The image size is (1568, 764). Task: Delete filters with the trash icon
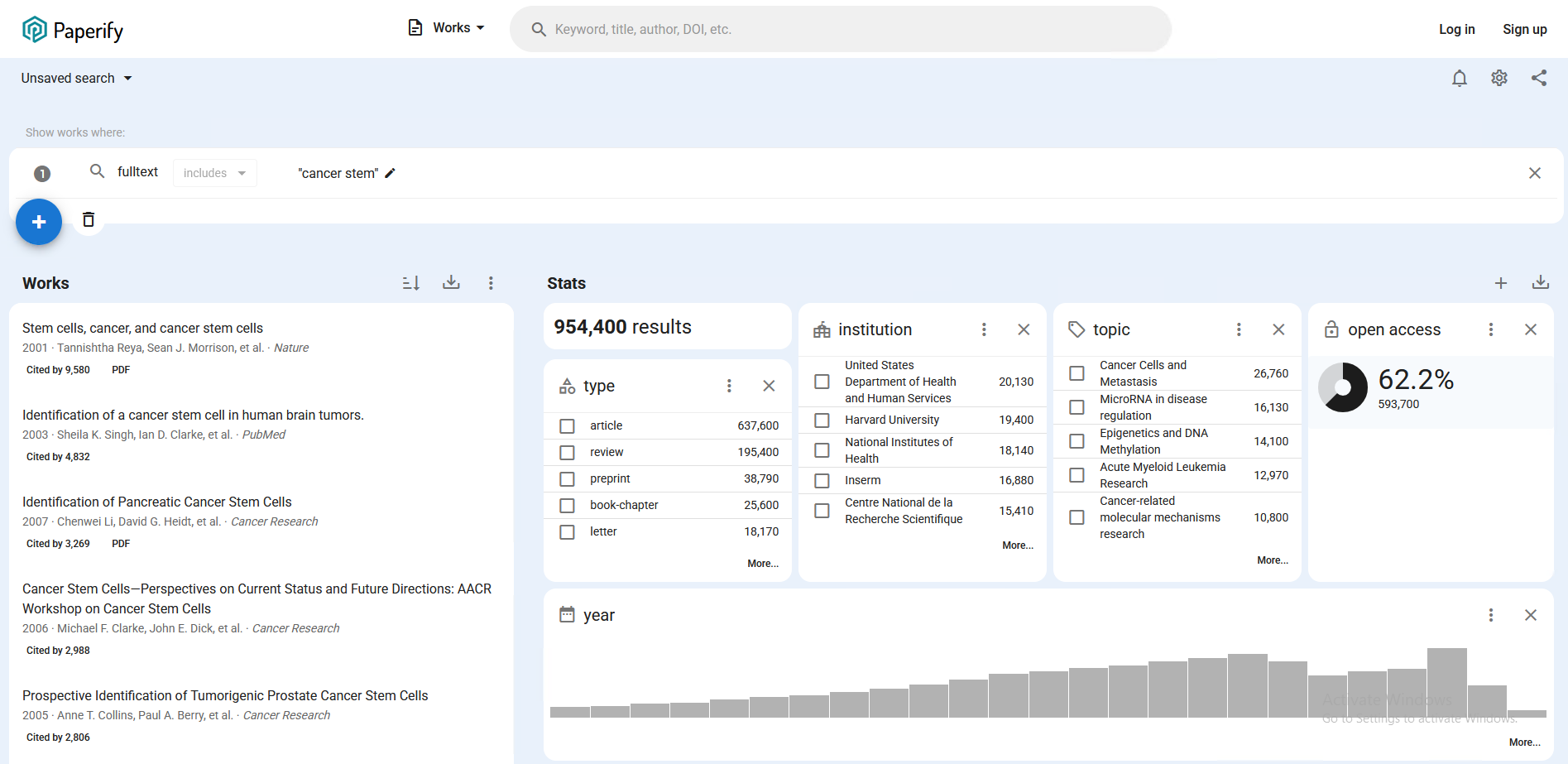pyautogui.click(x=89, y=220)
